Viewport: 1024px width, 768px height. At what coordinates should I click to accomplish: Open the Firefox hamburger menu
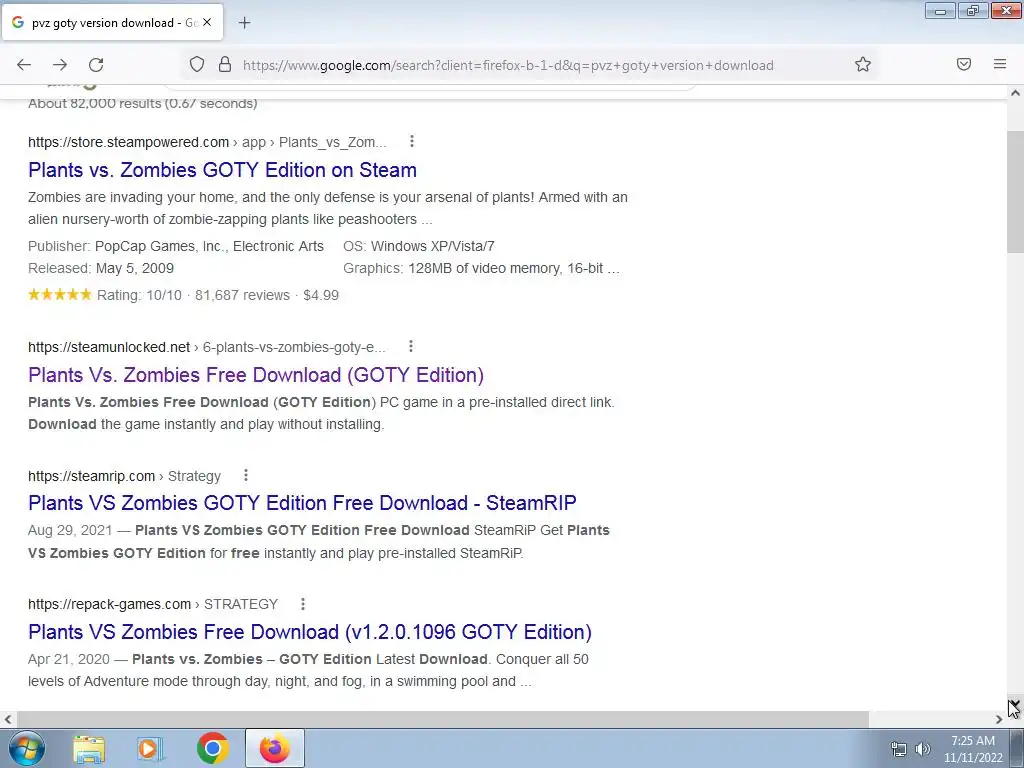pyautogui.click(x=1000, y=64)
